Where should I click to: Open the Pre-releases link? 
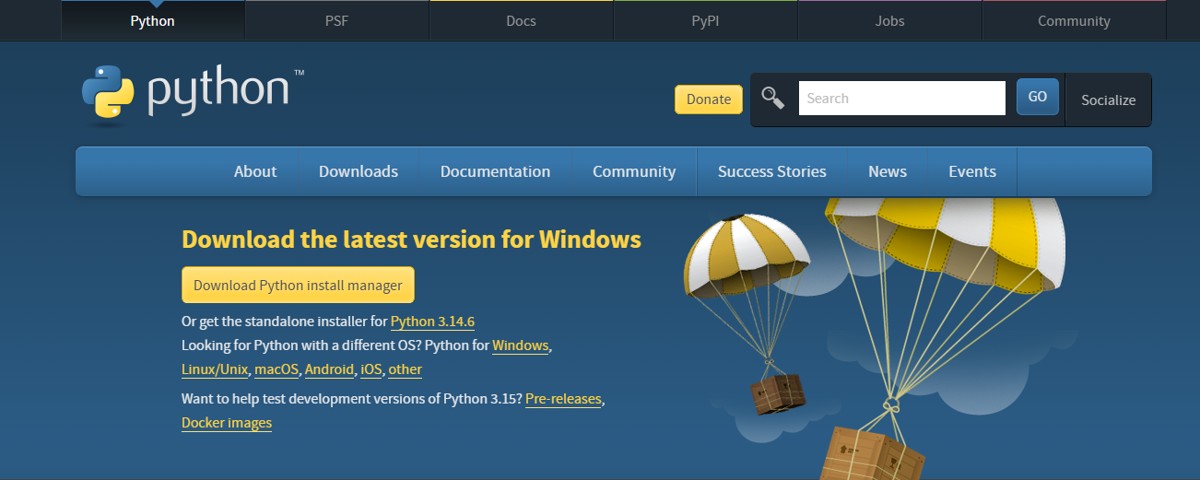coord(563,399)
